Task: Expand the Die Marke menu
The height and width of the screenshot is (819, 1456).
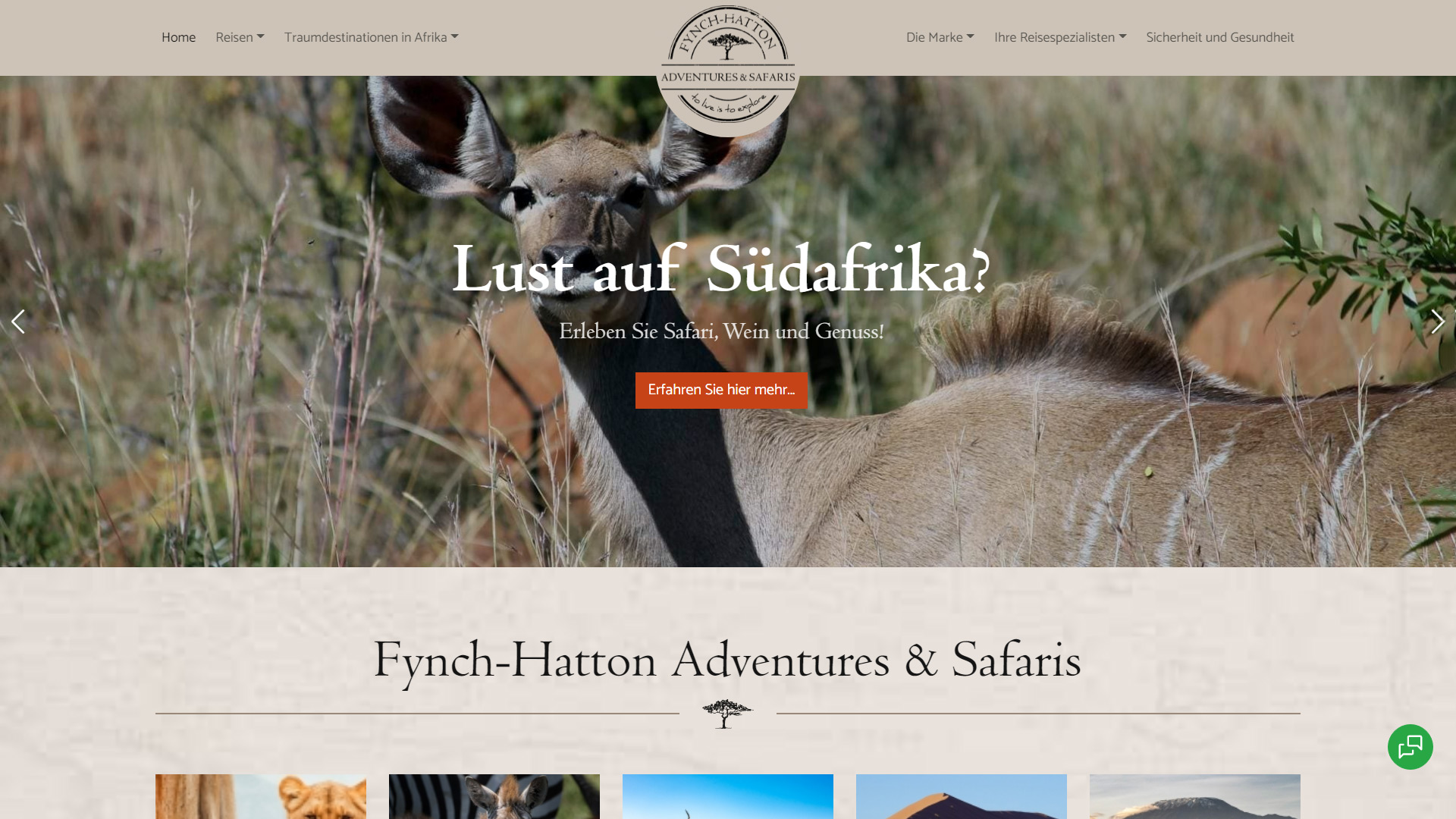Action: coord(940,37)
